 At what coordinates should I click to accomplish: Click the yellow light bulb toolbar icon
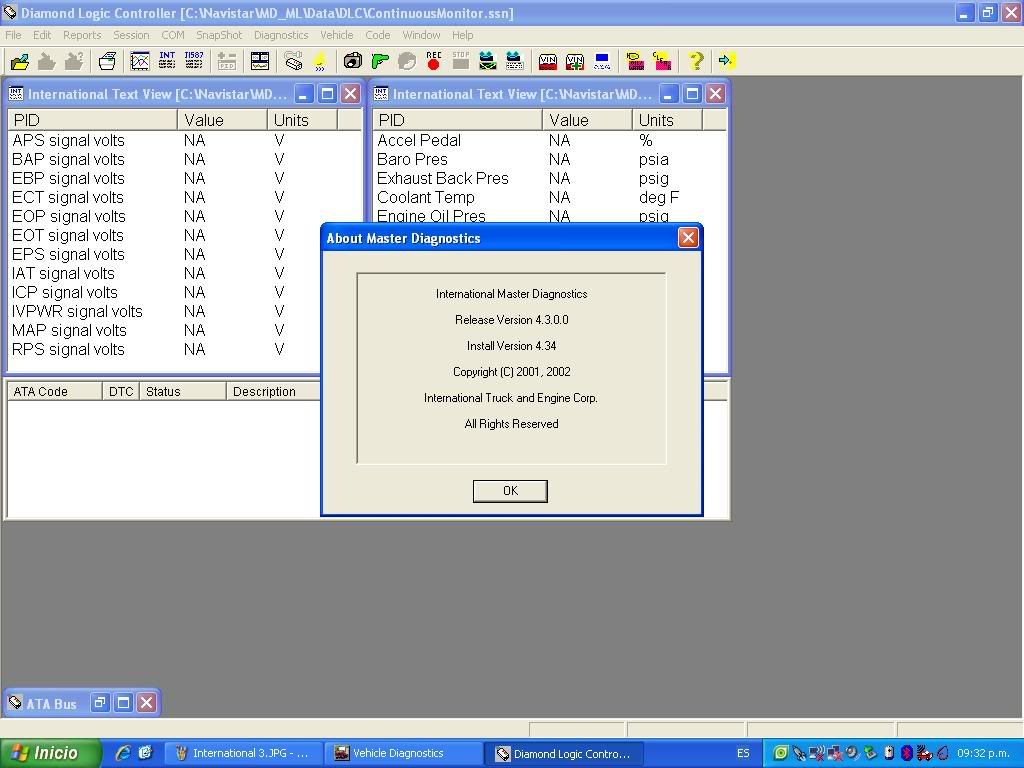[x=320, y=61]
